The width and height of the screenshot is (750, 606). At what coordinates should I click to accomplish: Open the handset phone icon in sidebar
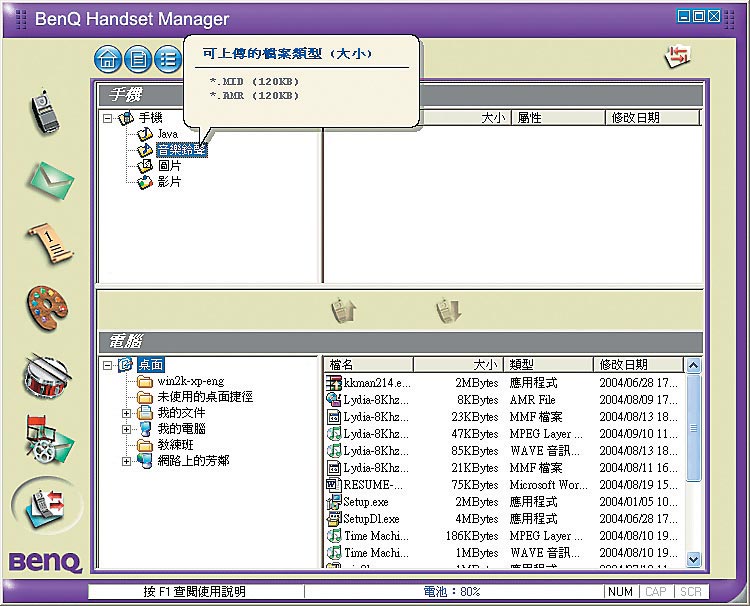coord(44,112)
